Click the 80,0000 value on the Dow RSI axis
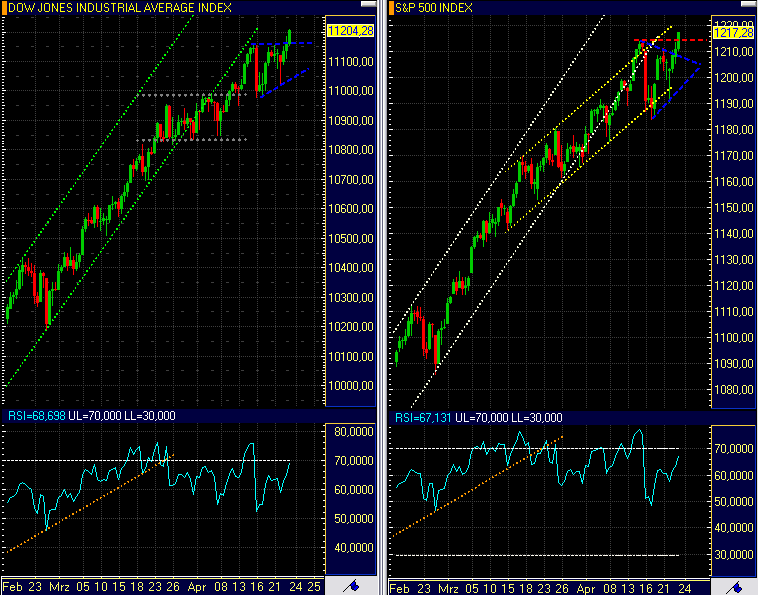The image size is (759, 595). pos(354,432)
